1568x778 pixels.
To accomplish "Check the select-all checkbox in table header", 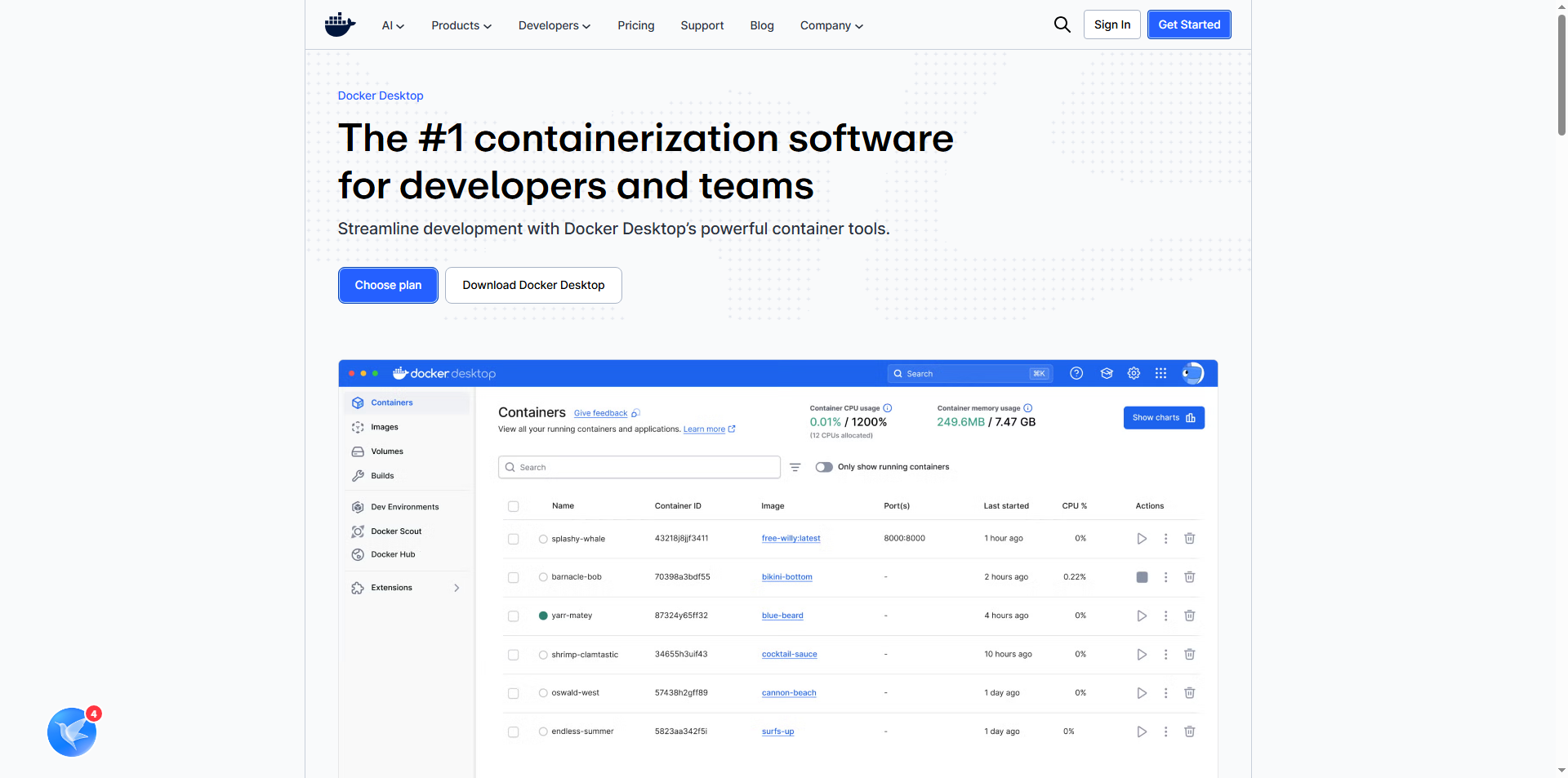I will (514, 506).
